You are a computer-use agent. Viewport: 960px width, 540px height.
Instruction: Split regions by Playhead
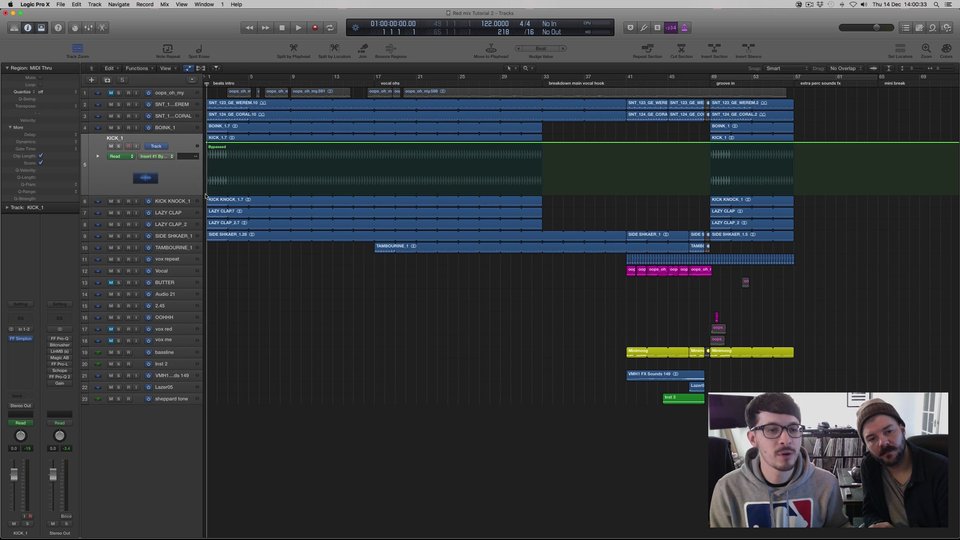293,51
